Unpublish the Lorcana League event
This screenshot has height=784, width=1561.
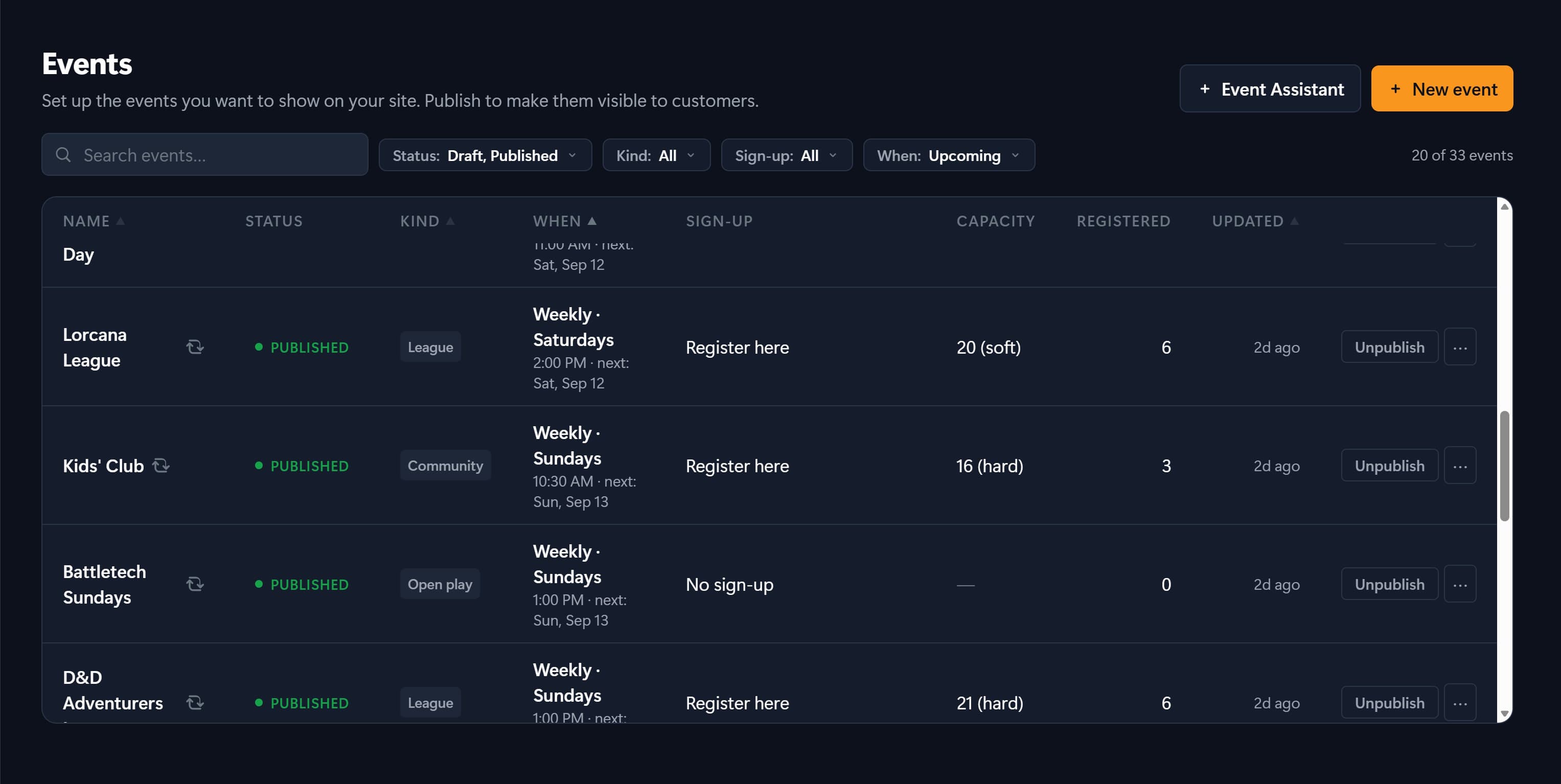coord(1389,347)
